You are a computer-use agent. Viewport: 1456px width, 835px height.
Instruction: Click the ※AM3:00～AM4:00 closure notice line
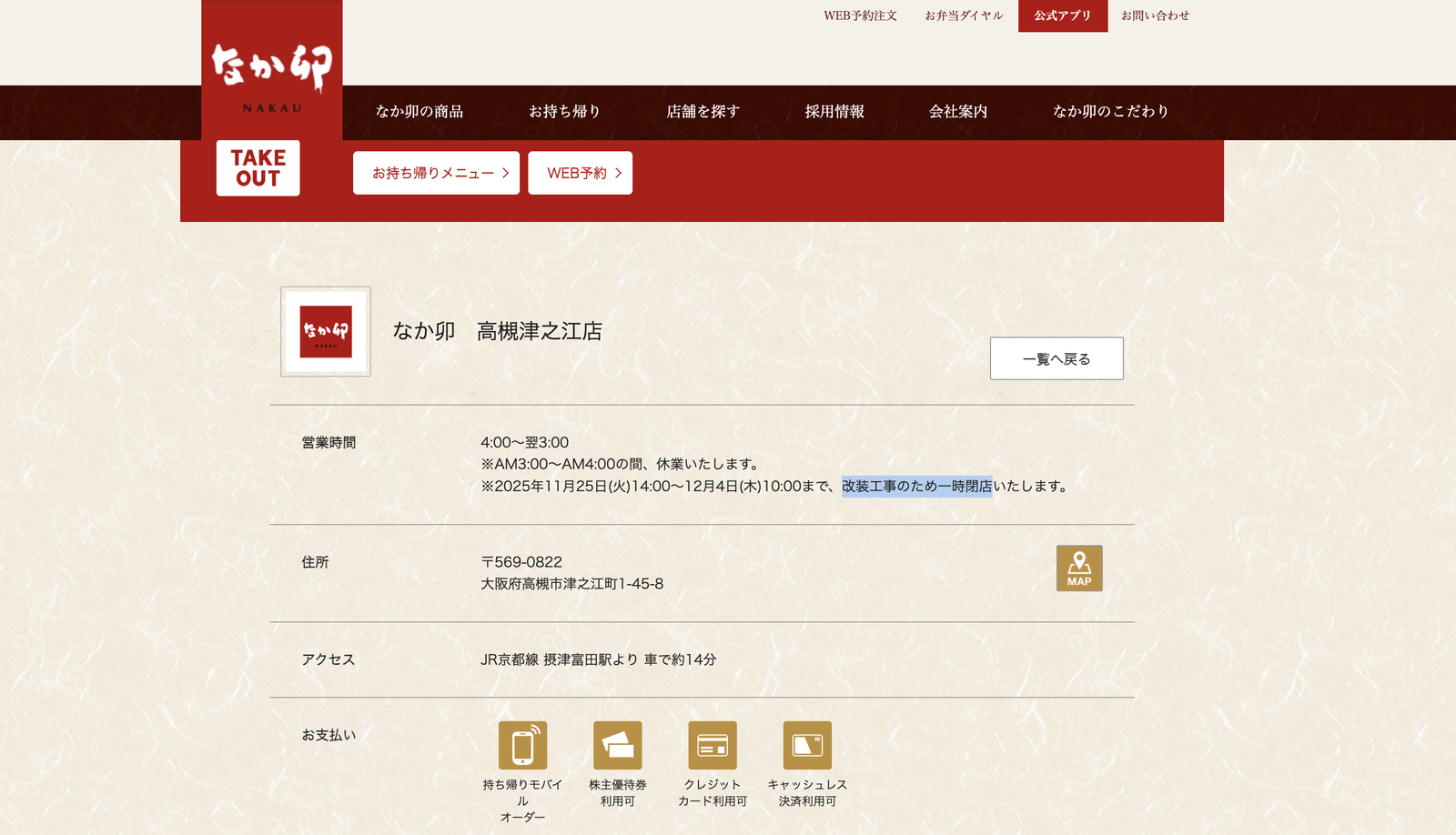point(622,464)
